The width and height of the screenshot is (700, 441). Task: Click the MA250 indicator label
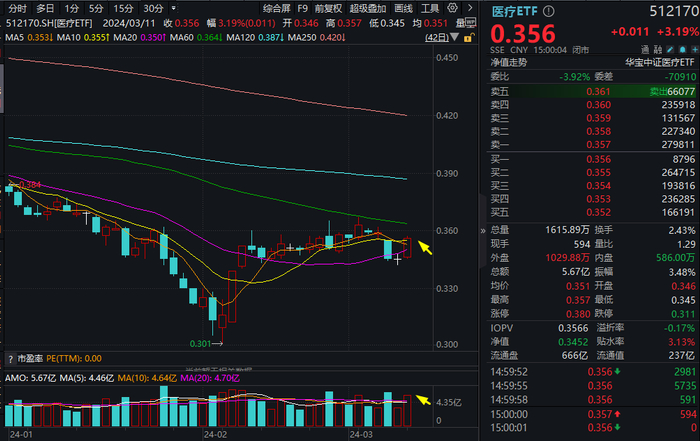302,38
